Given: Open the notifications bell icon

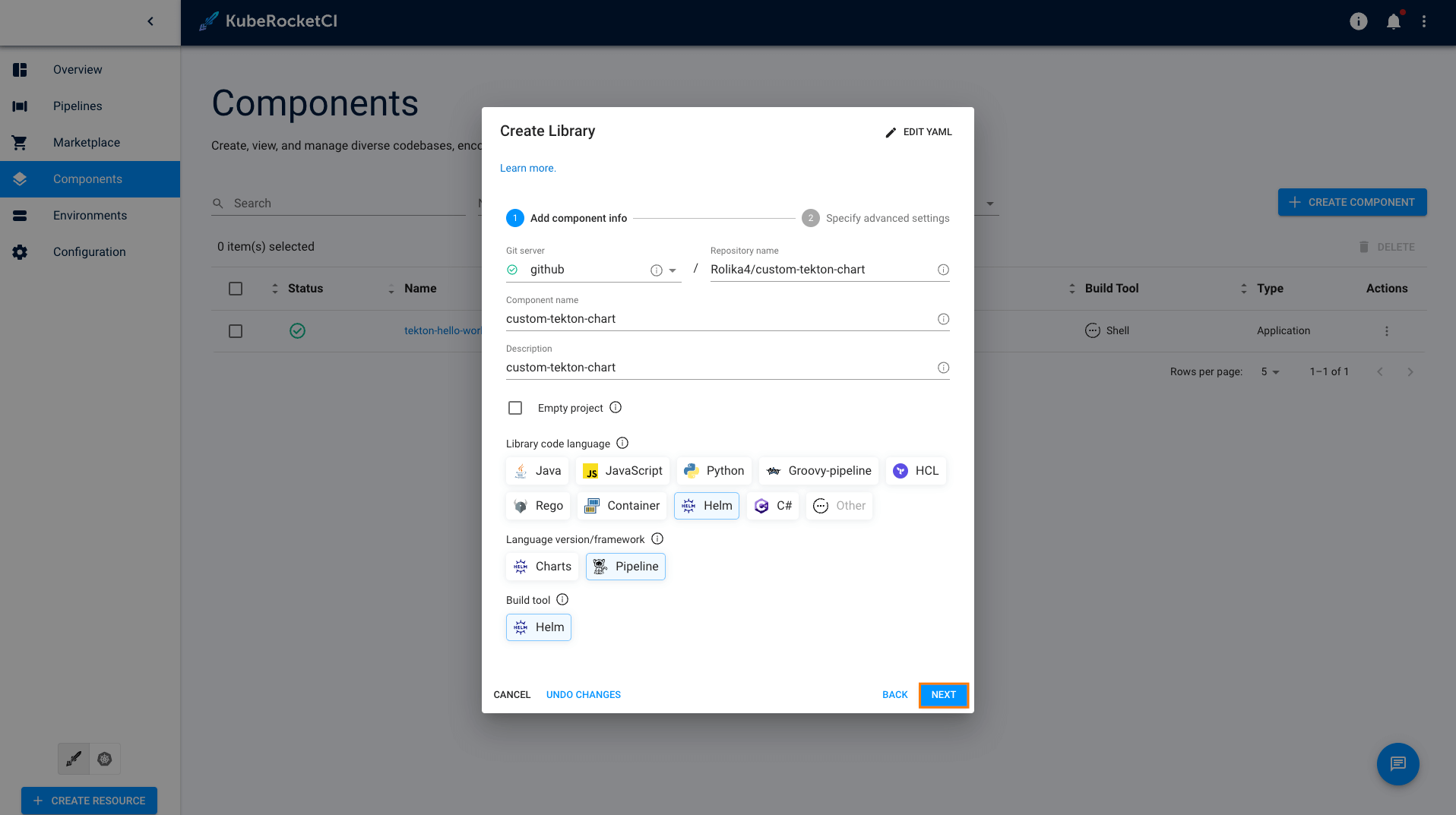Looking at the screenshot, I should tap(1393, 21).
